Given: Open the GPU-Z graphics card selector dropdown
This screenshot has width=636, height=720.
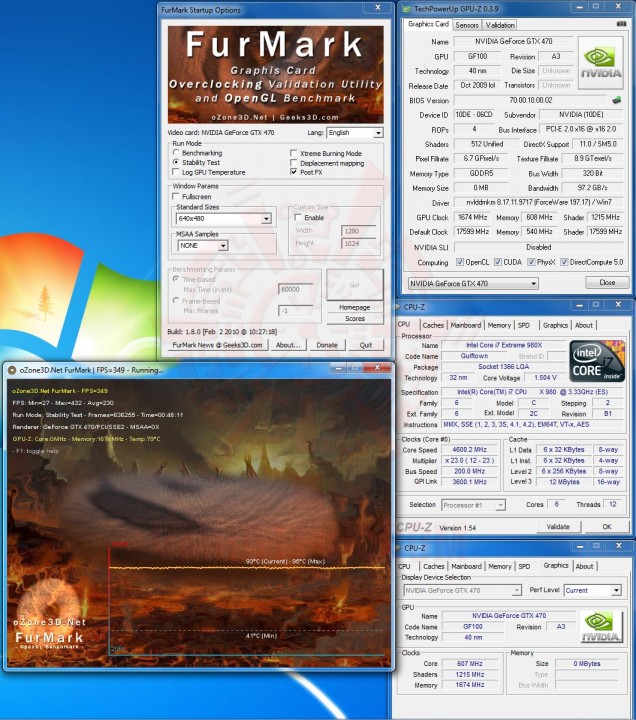Looking at the screenshot, I should pyautogui.click(x=473, y=283).
